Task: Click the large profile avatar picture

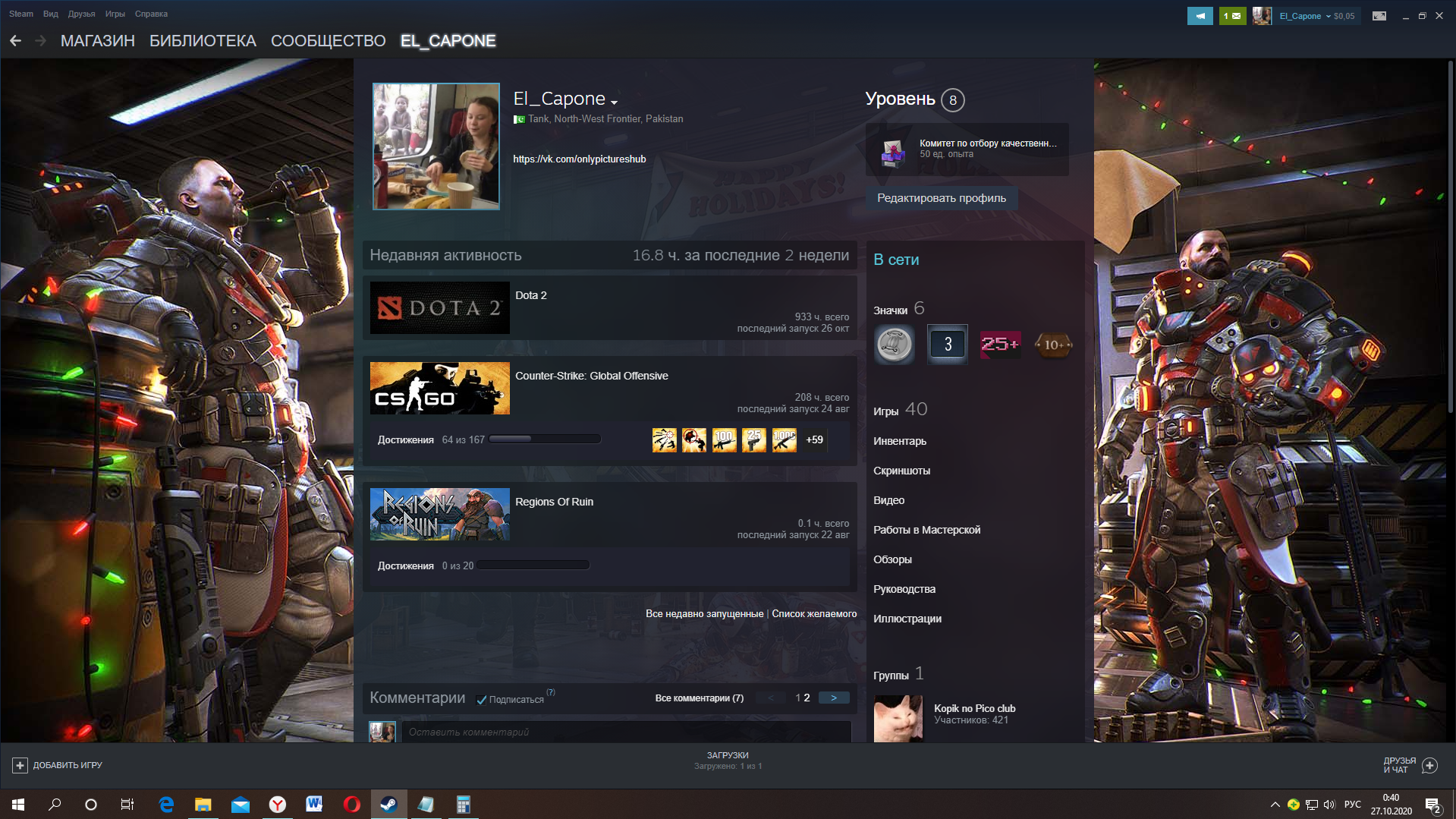Action: (436, 146)
